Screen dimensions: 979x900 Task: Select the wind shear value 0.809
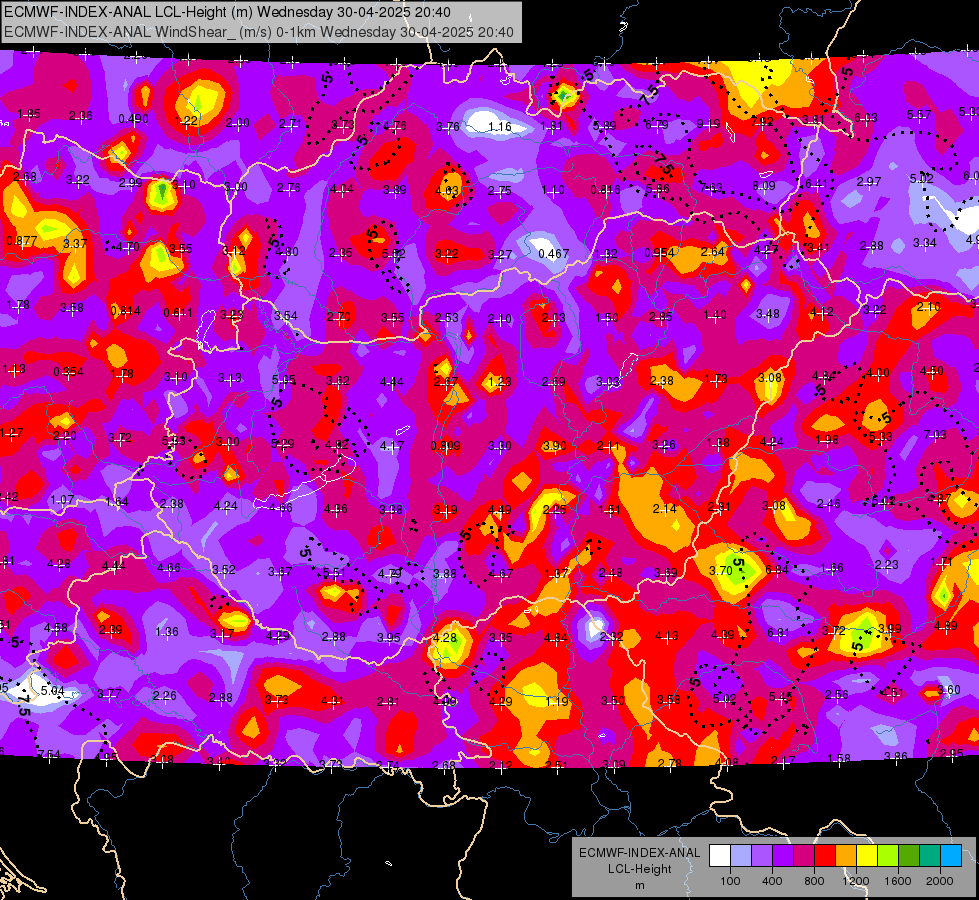[x=445, y=446]
